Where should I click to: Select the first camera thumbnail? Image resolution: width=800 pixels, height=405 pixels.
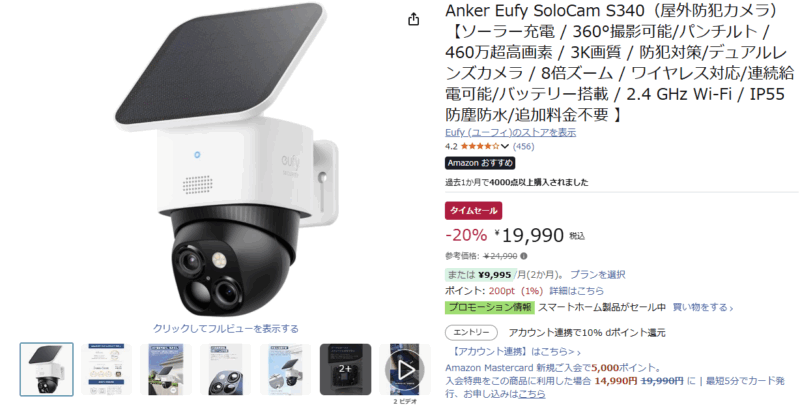tap(46, 370)
